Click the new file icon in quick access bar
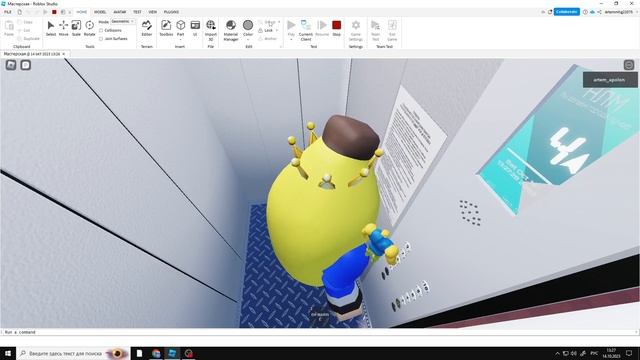The height and width of the screenshot is (360, 640). click(19, 12)
